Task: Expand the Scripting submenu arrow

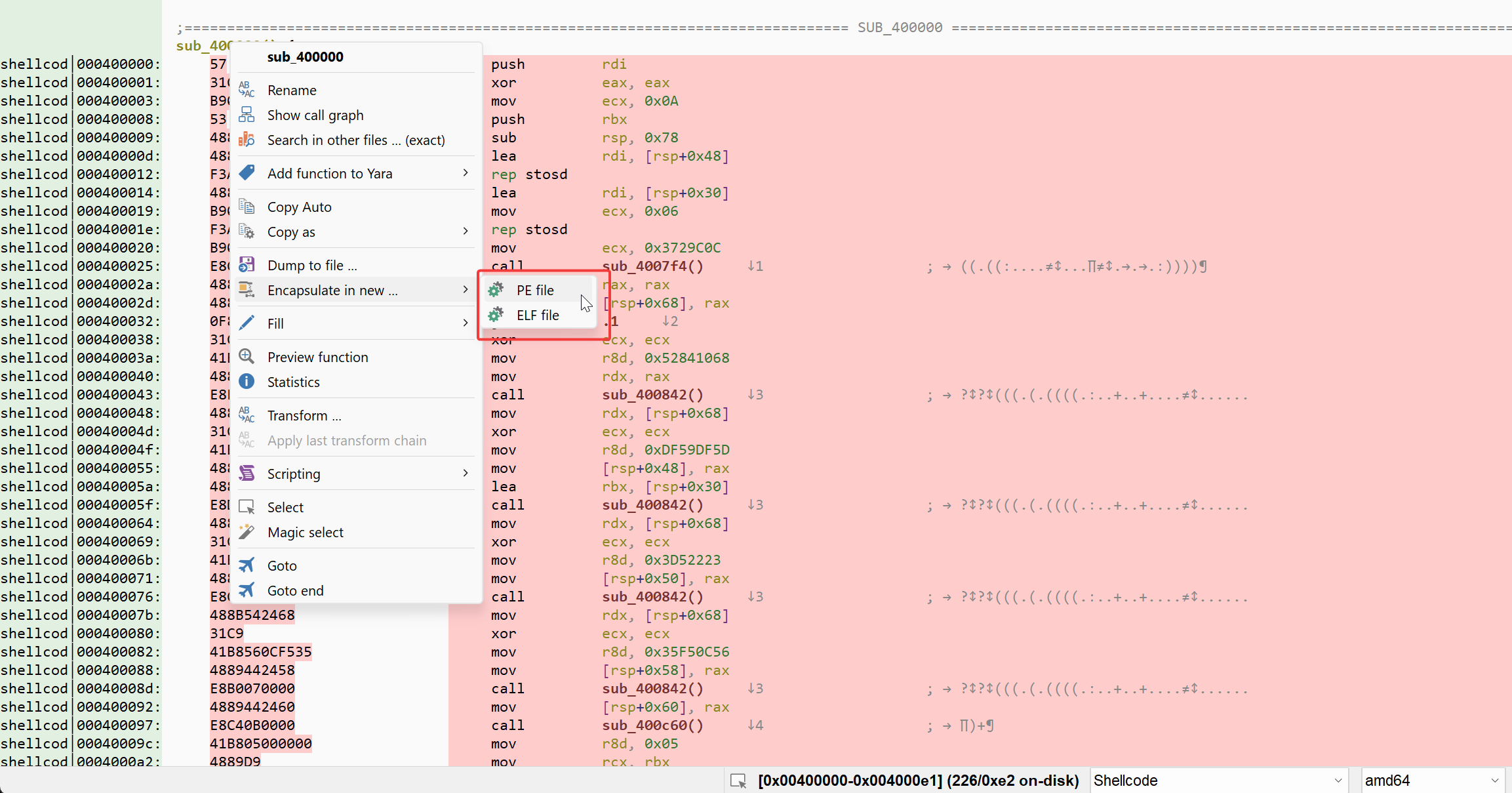Action: (x=466, y=474)
